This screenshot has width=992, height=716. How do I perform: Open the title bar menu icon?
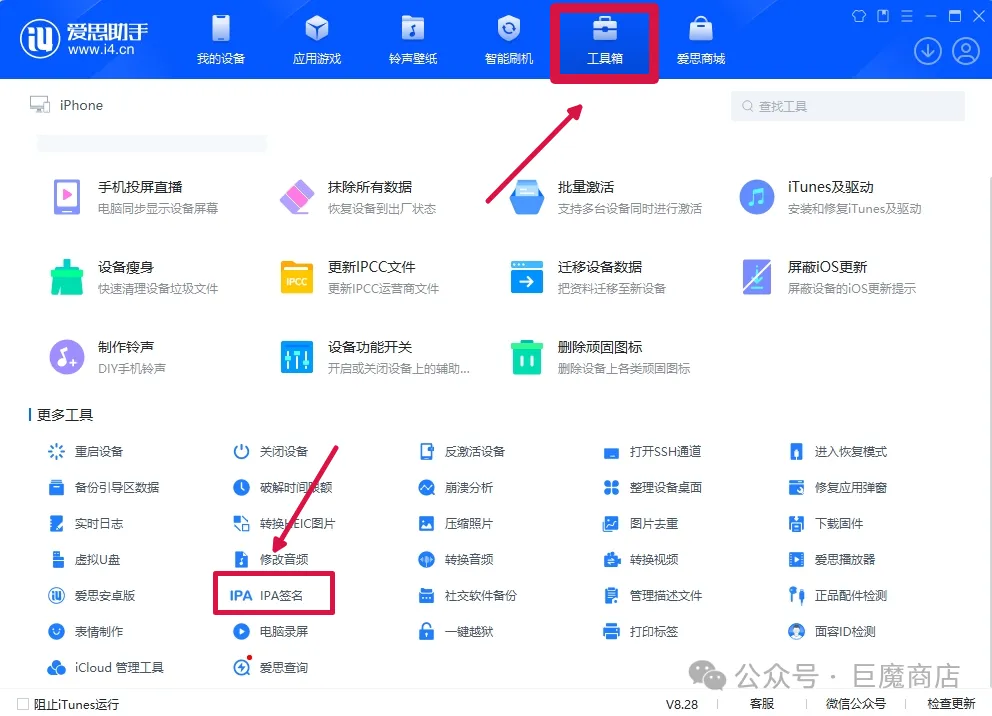[x=907, y=16]
